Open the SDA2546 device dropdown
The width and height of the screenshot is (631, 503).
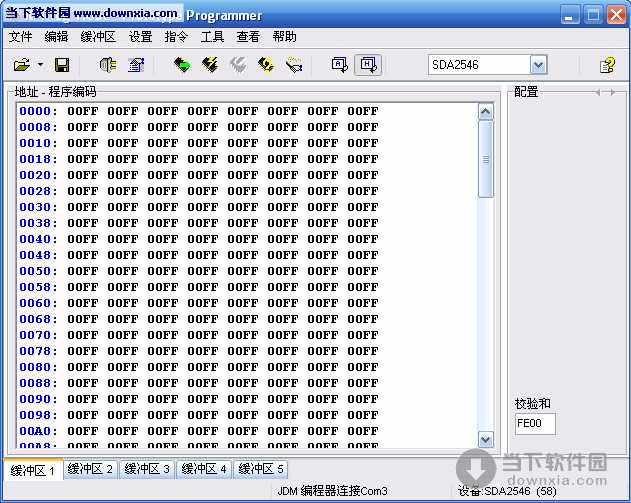tap(539, 65)
